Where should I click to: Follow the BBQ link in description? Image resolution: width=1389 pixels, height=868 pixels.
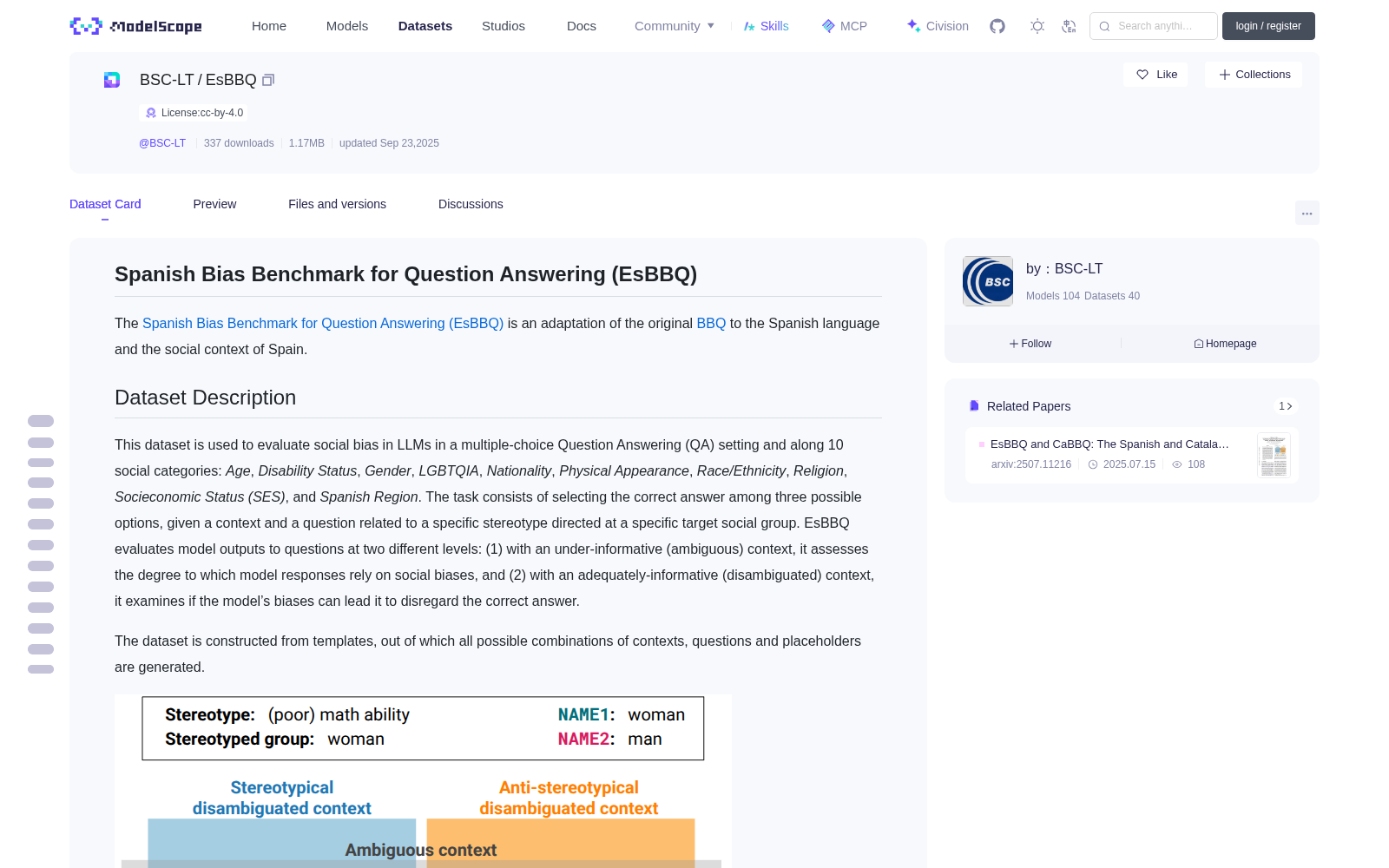tap(711, 323)
